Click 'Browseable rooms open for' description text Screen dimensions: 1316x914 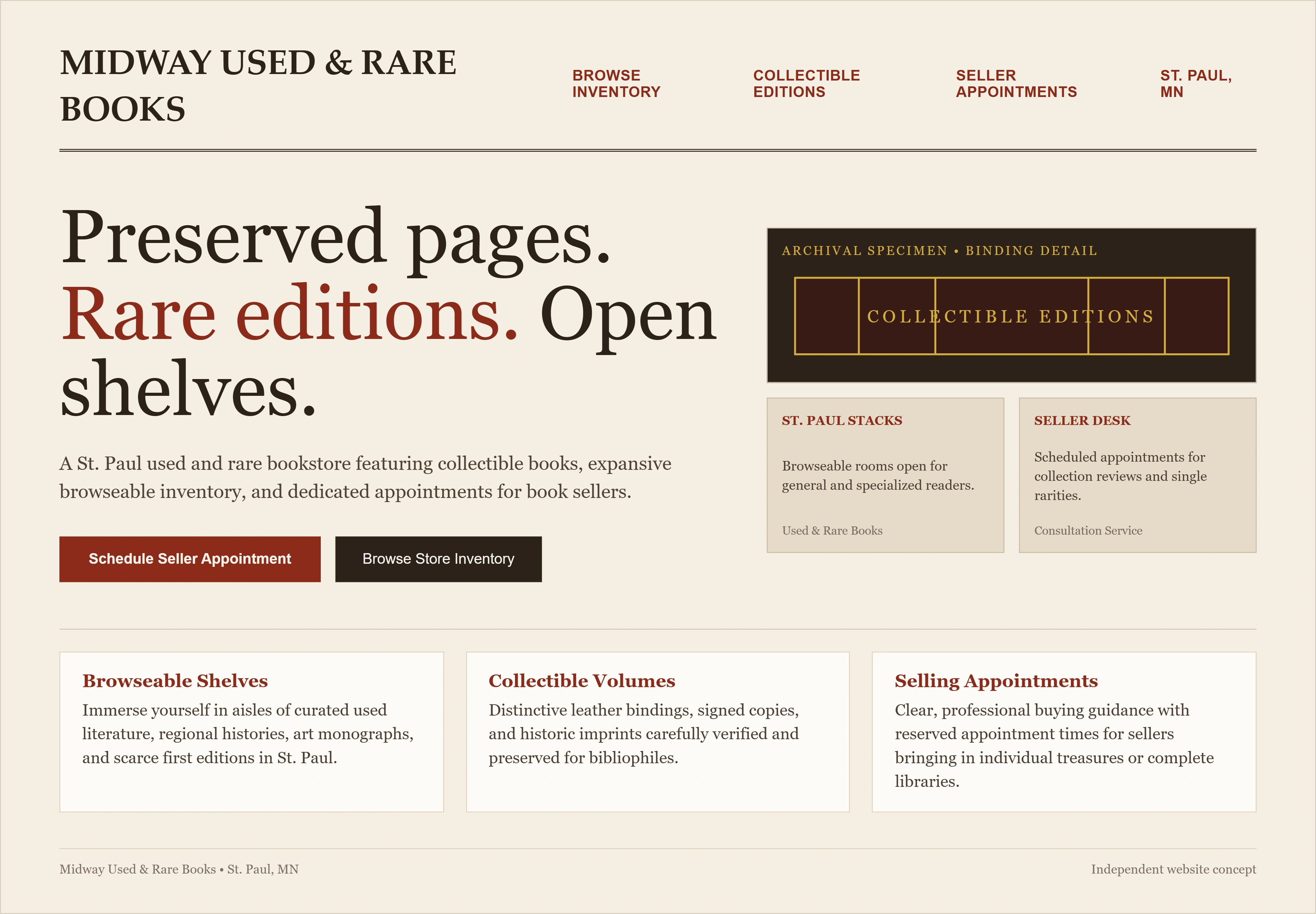[878, 475]
